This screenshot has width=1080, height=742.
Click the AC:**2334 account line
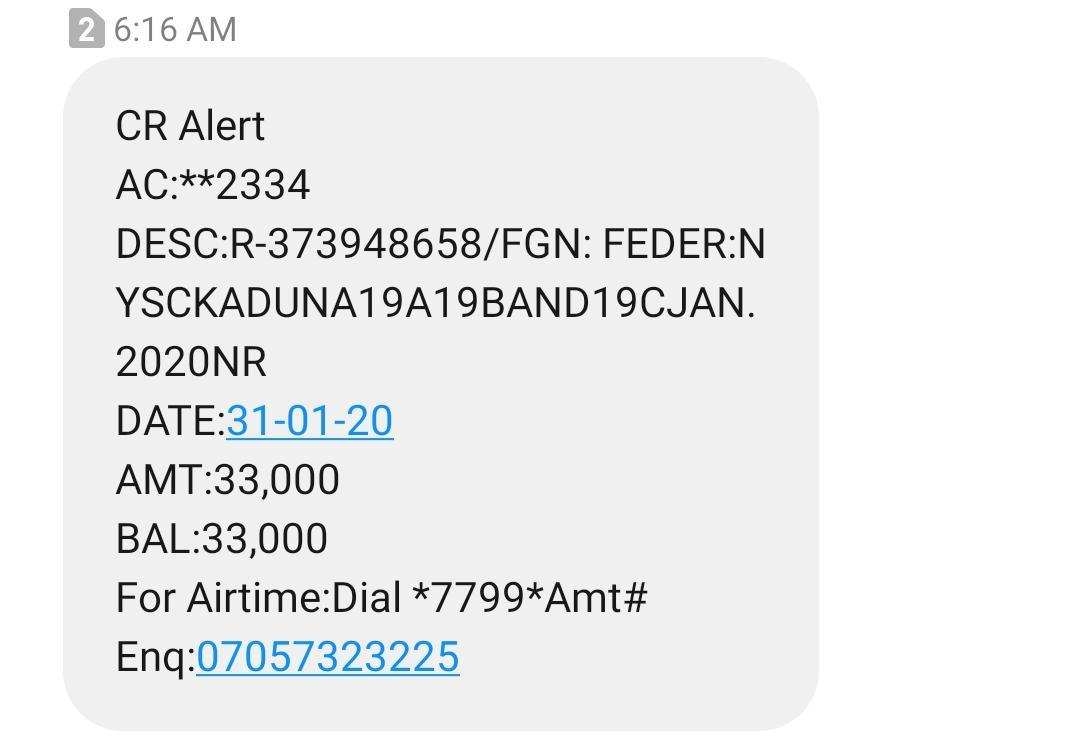(x=213, y=186)
